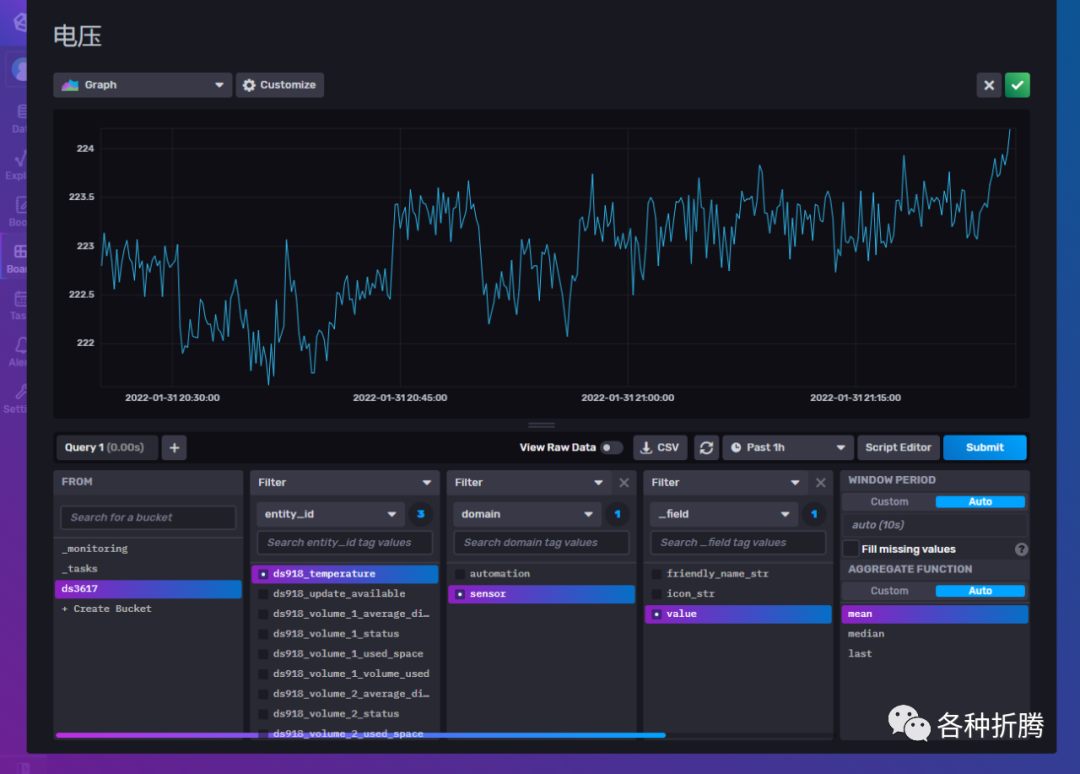Screen dimensions: 1080x774
Task: Remove the domain filter with its X
Action: [624, 483]
